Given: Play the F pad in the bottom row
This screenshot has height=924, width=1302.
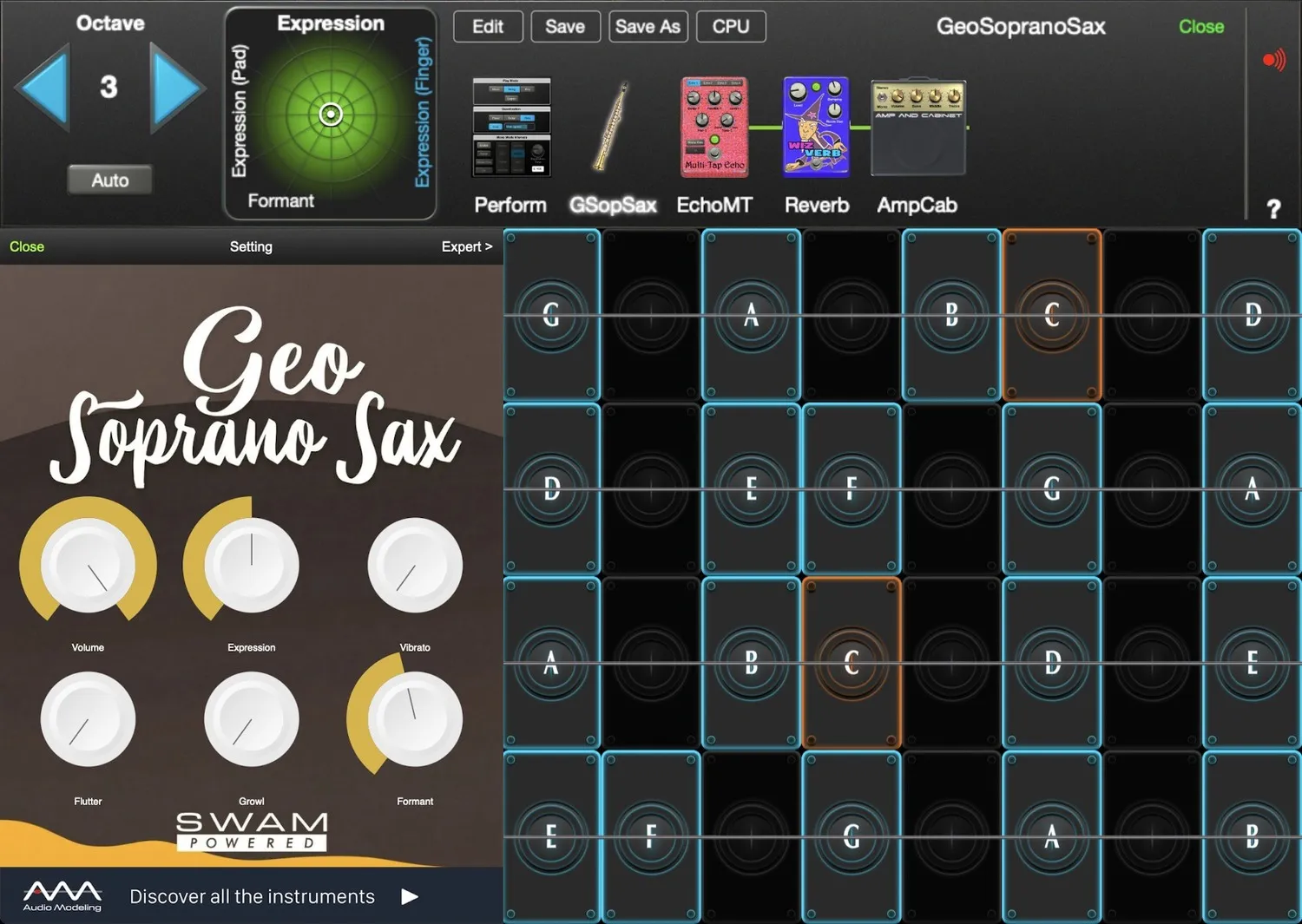Looking at the screenshot, I should pyautogui.click(x=651, y=836).
